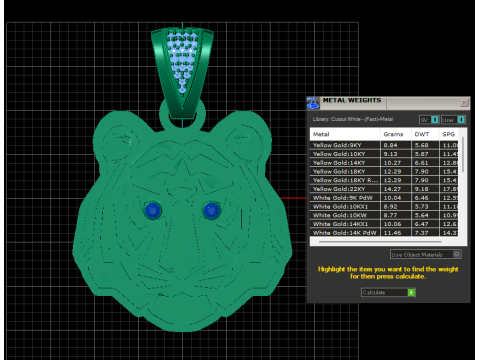Click the DWT column header
This screenshot has height=360, width=480.
coord(425,134)
